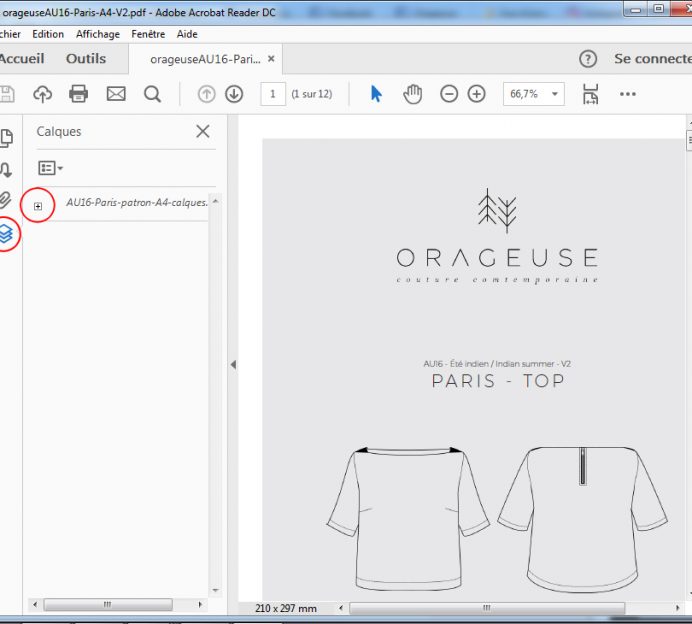Click the page number input field
This screenshot has height=624, width=692.
(x=273, y=94)
